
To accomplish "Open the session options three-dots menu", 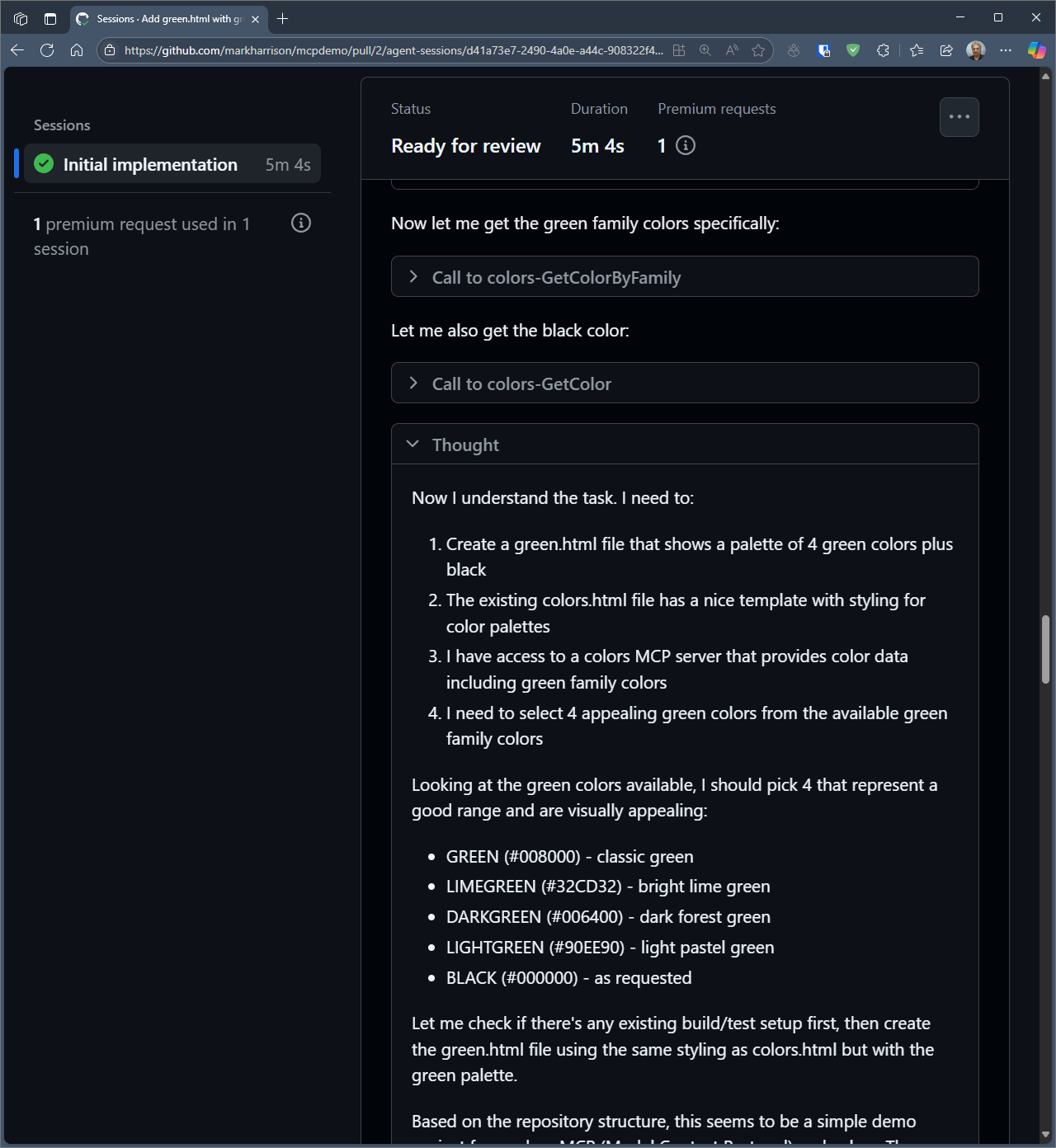I will pos(959,117).
